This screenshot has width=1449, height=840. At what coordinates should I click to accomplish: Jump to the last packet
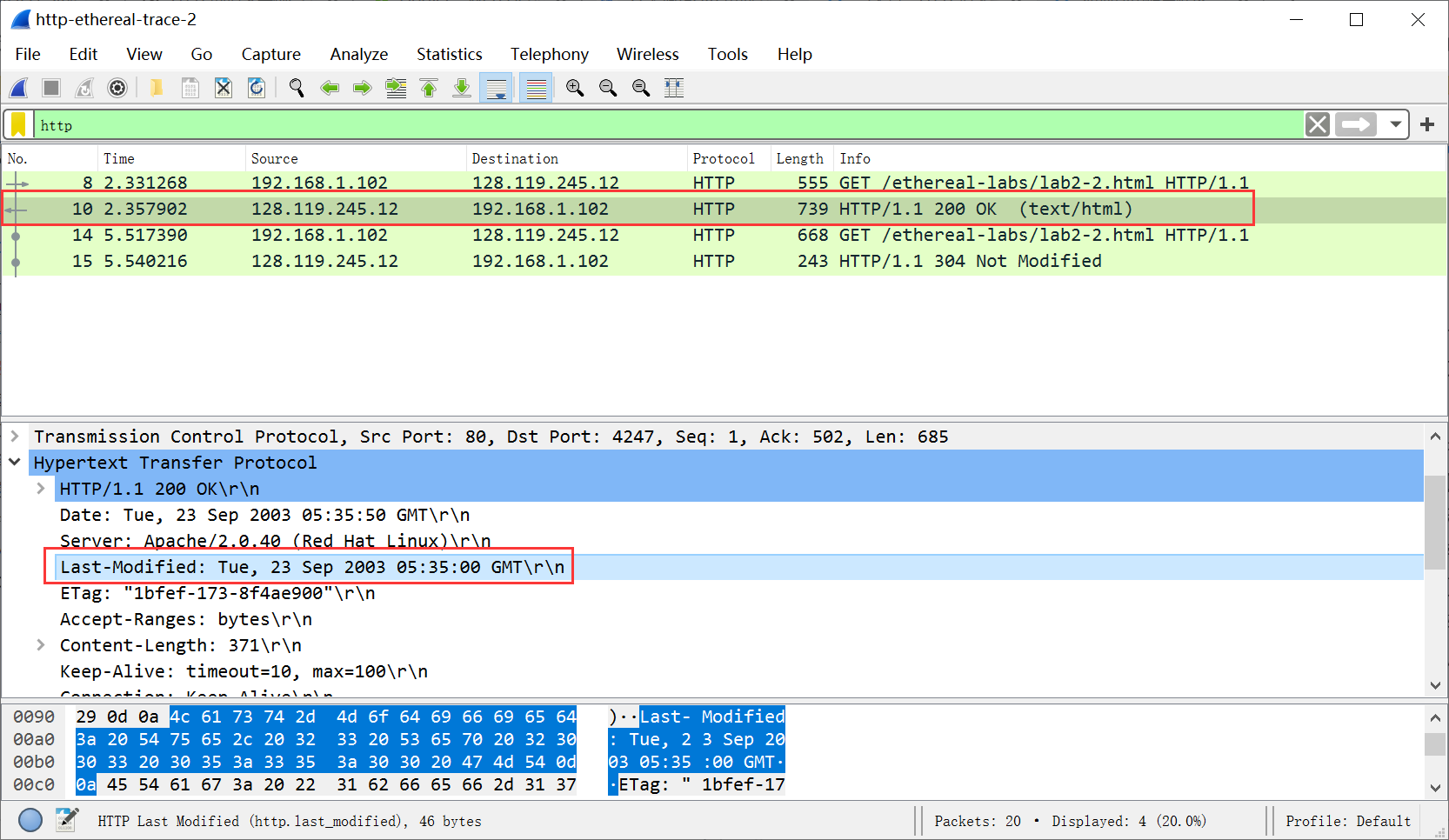pyautogui.click(x=462, y=88)
